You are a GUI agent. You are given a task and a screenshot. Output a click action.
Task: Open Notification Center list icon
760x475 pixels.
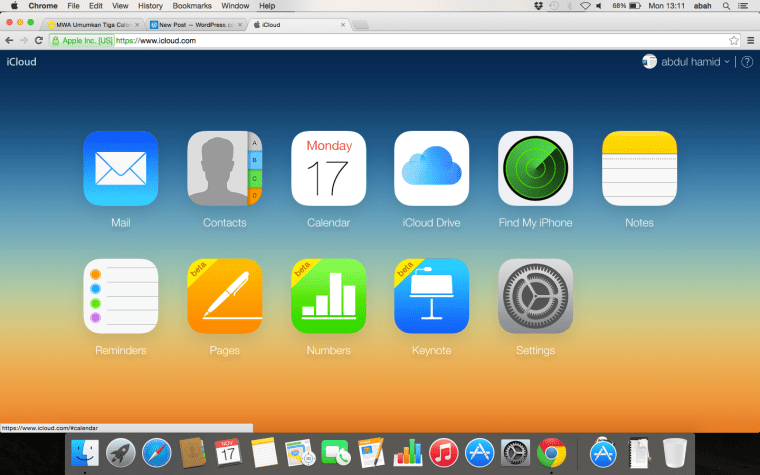tap(743, 6)
